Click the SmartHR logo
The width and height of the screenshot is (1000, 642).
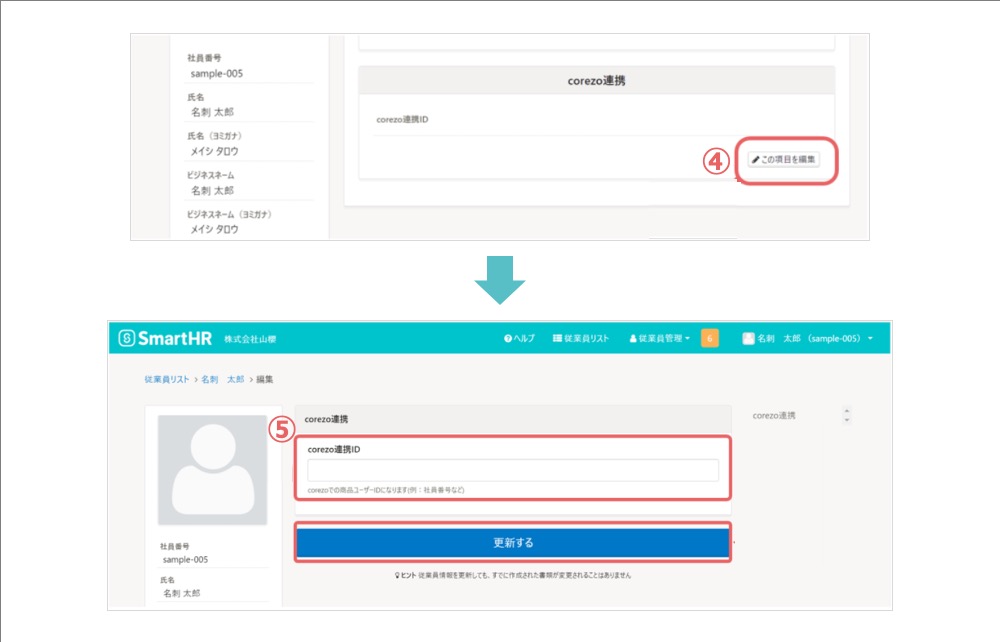(x=165, y=338)
